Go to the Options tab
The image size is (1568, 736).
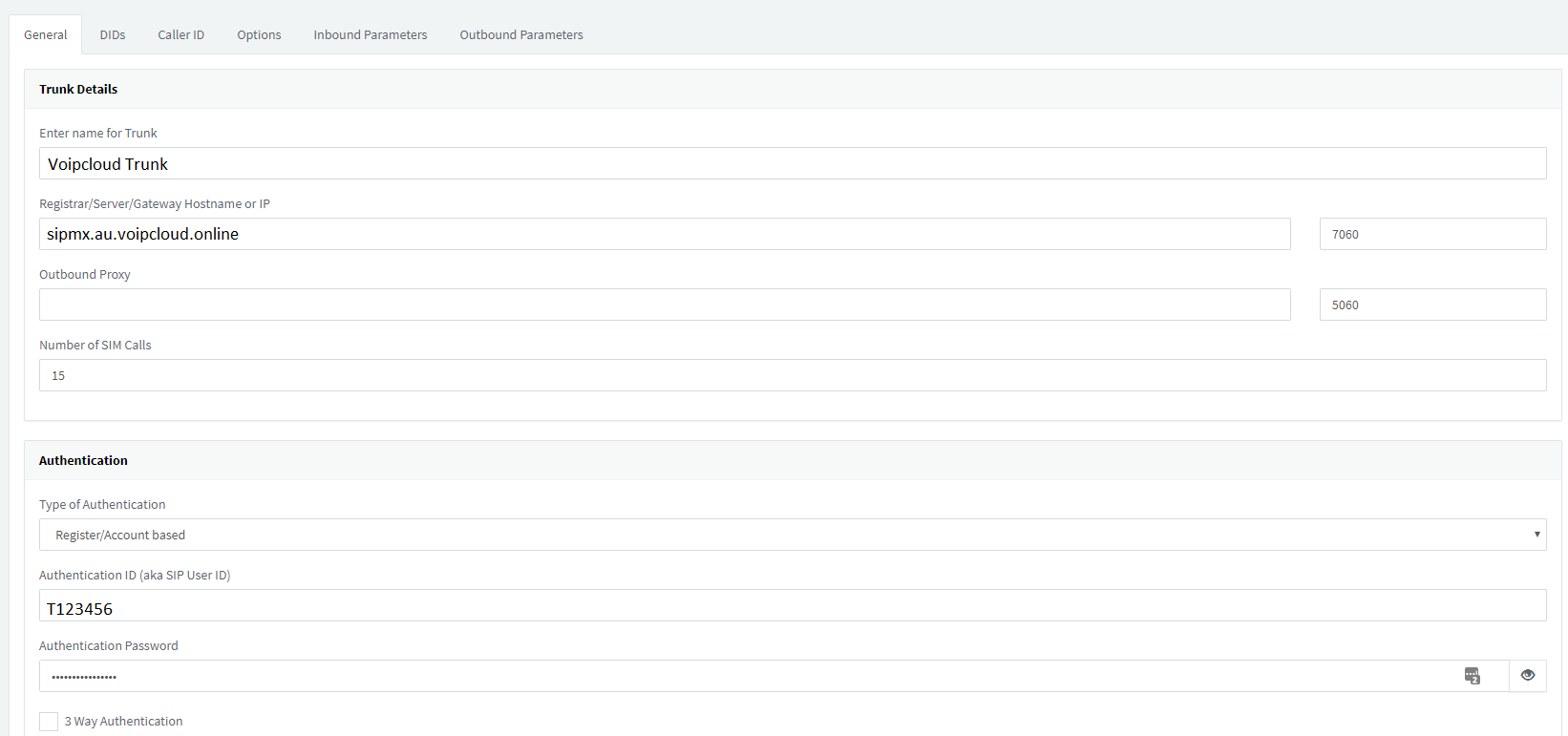(x=259, y=34)
